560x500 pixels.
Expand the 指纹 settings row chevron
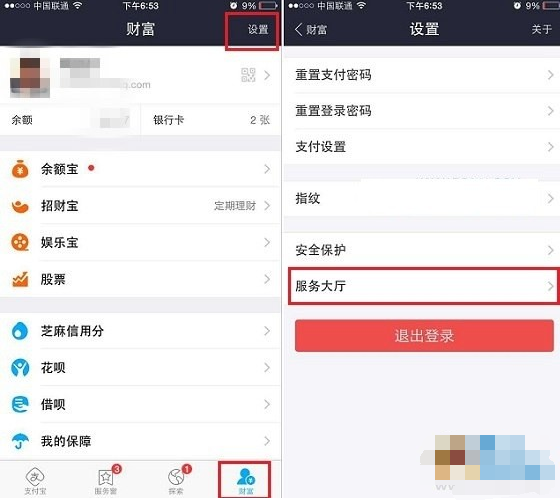point(550,199)
